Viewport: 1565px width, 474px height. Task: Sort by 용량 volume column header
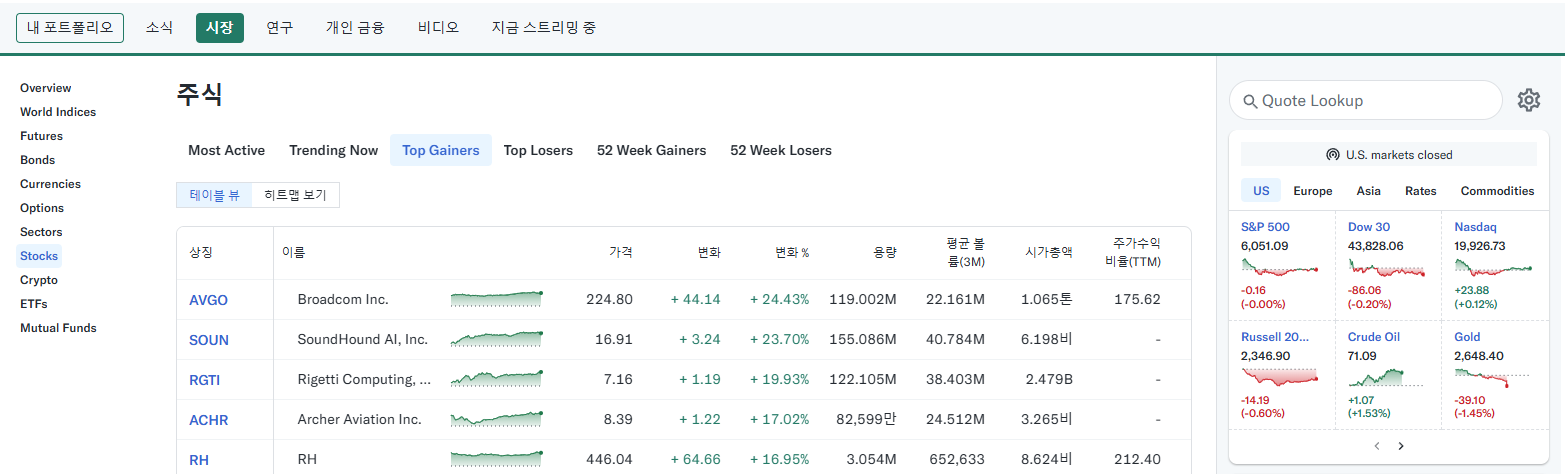tap(884, 252)
